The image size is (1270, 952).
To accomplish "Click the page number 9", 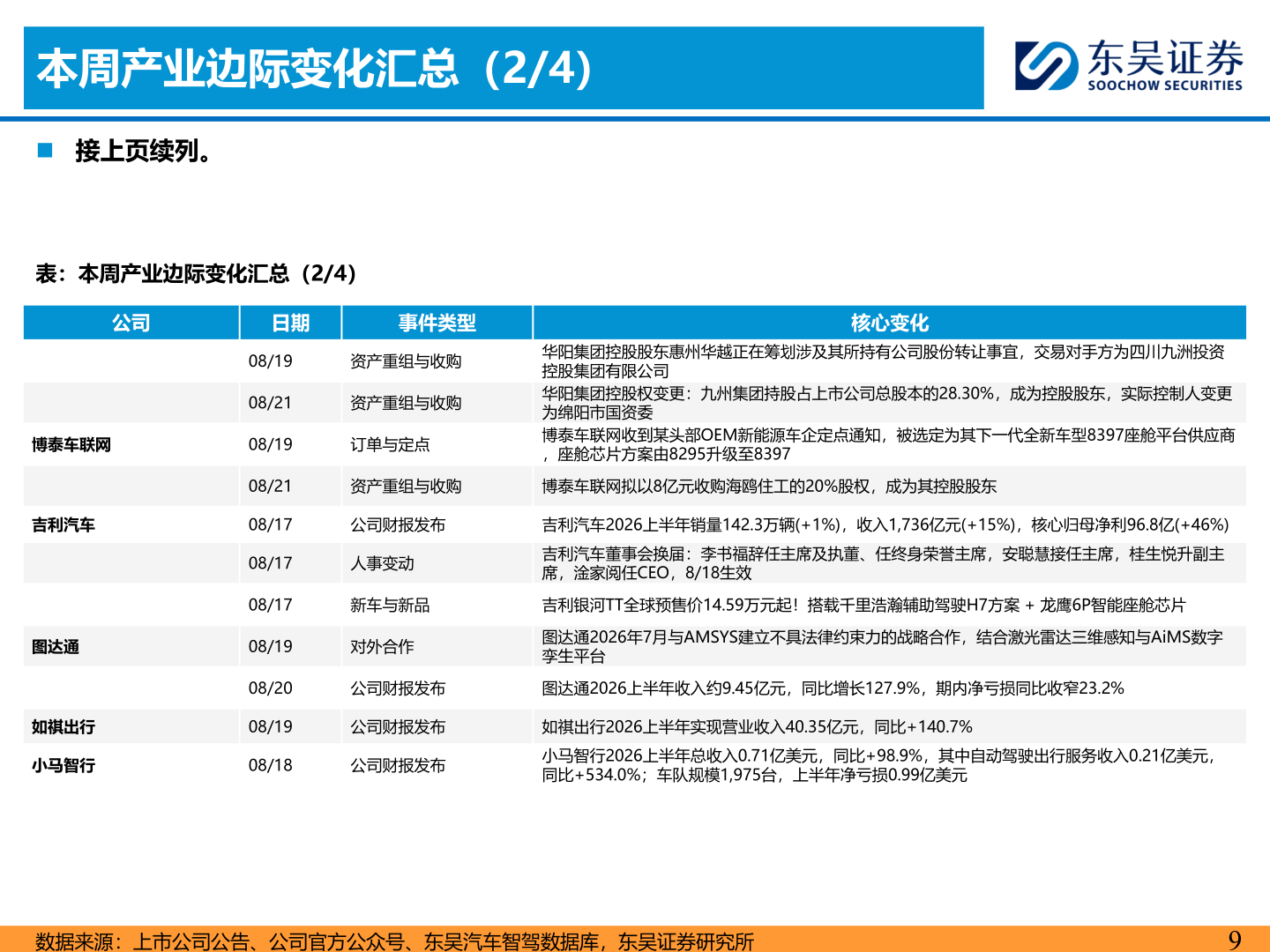I will point(1235,941).
